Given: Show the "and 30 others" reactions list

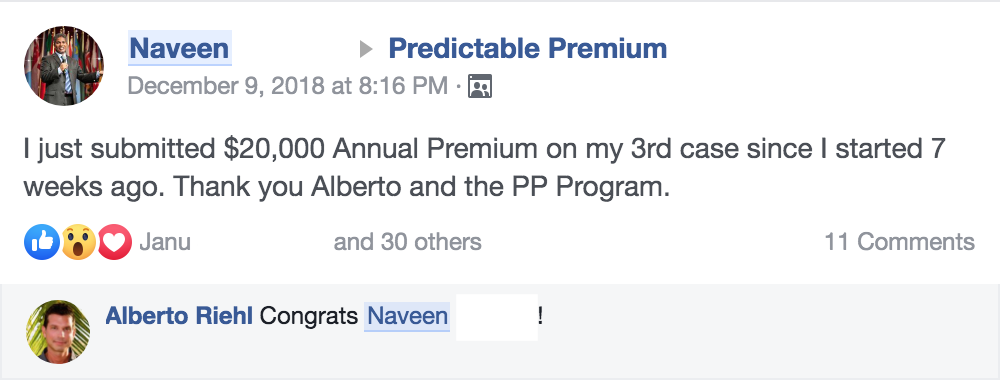Looking at the screenshot, I should (408, 242).
